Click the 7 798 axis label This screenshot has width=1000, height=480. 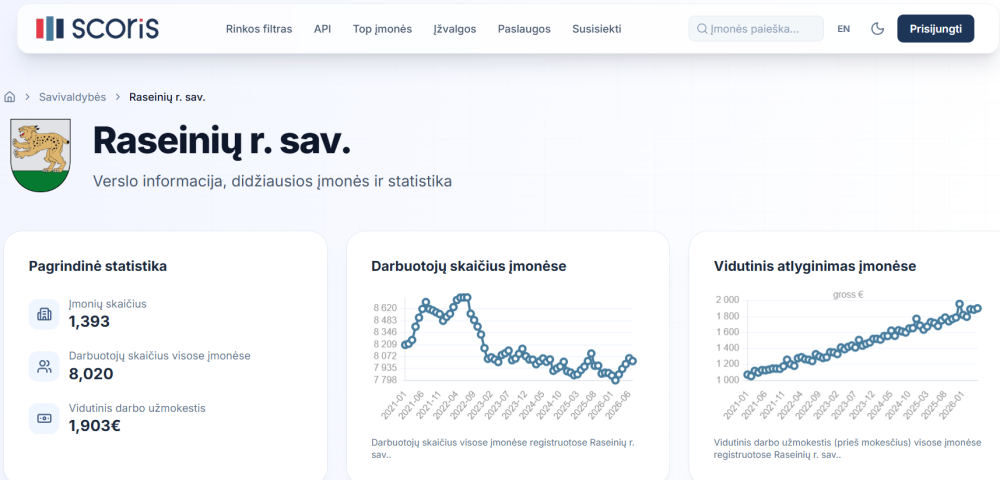click(385, 380)
